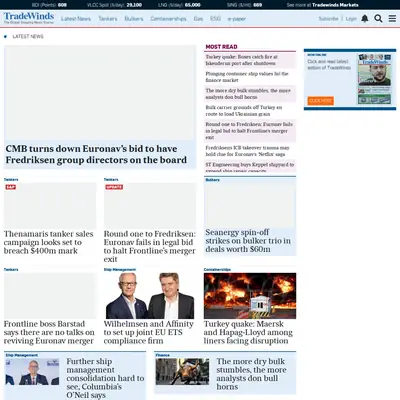Open the TradeWinds edition cover image
400x400 pixels.
coord(374,79)
